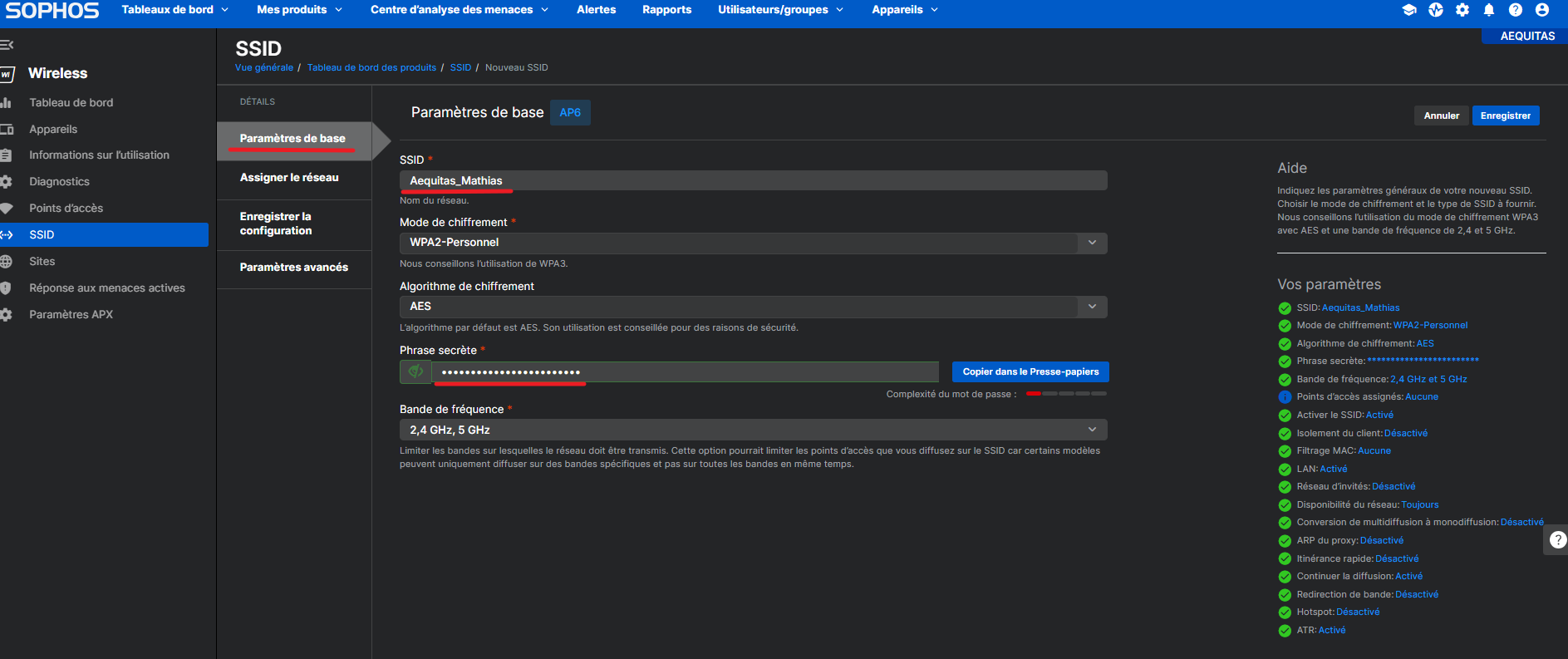Click the Annuler button
1568x659 pixels.
[x=1442, y=116]
